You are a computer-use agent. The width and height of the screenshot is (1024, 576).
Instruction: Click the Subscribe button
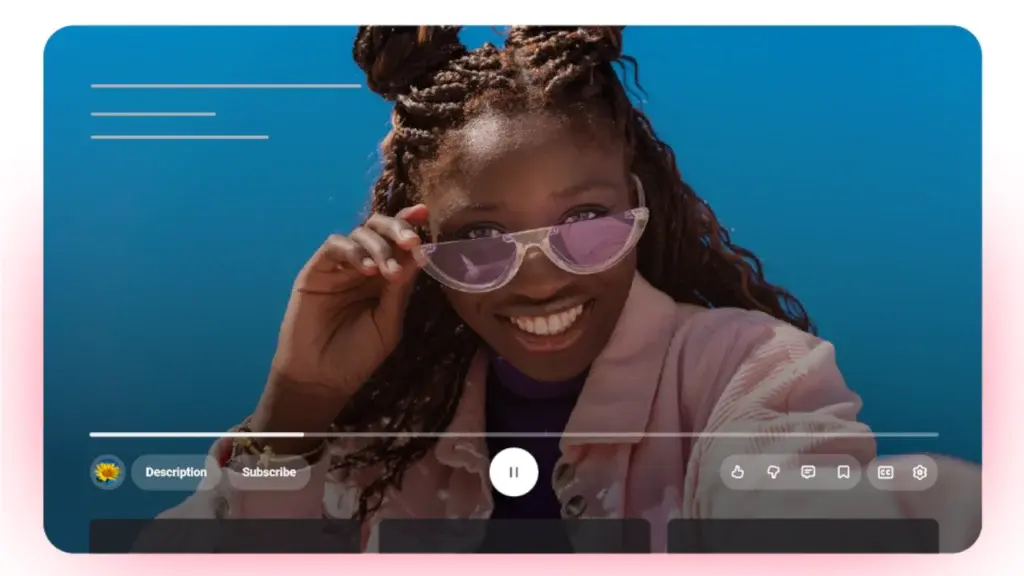pyautogui.click(x=268, y=472)
